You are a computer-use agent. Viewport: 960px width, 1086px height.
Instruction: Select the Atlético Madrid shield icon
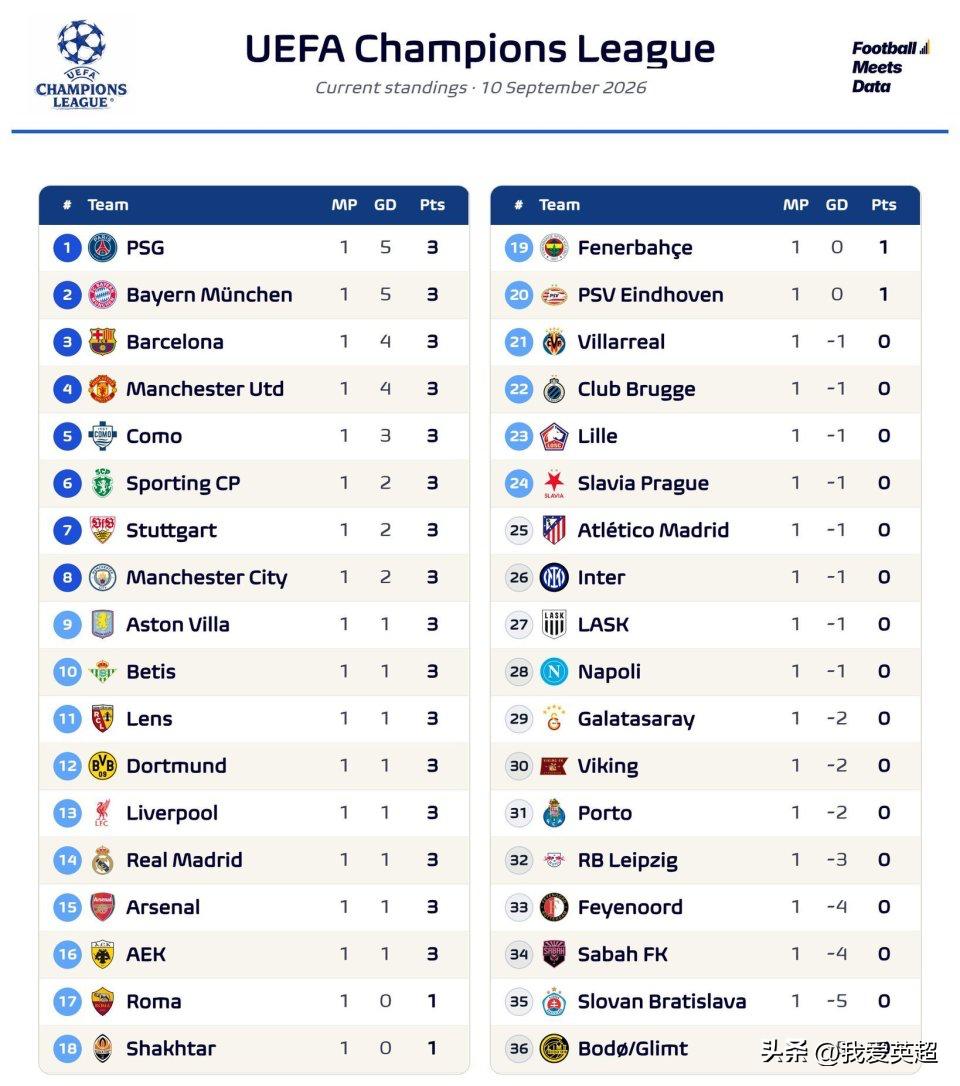pos(554,530)
